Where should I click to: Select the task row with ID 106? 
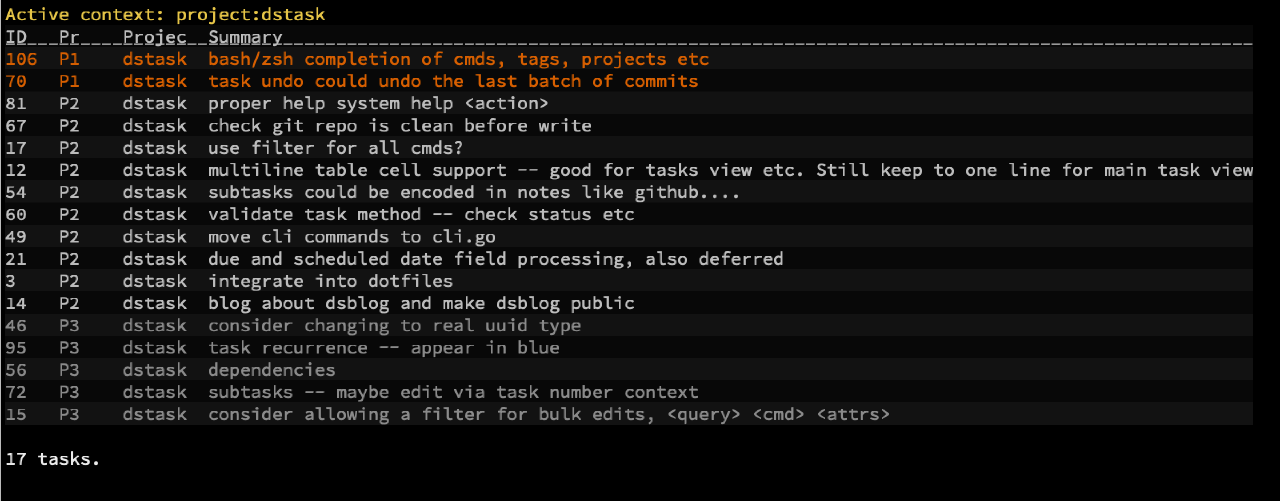pyautogui.click(x=628, y=60)
